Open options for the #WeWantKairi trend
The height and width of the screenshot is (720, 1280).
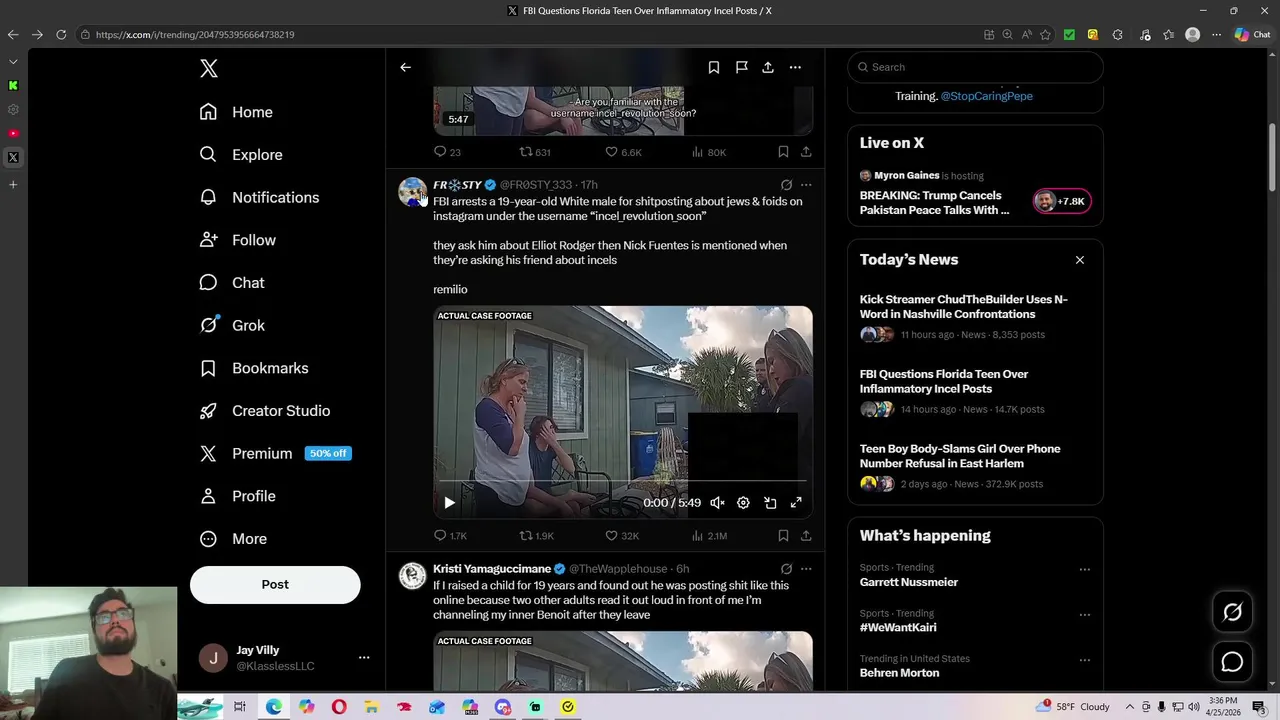[x=1084, y=615]
